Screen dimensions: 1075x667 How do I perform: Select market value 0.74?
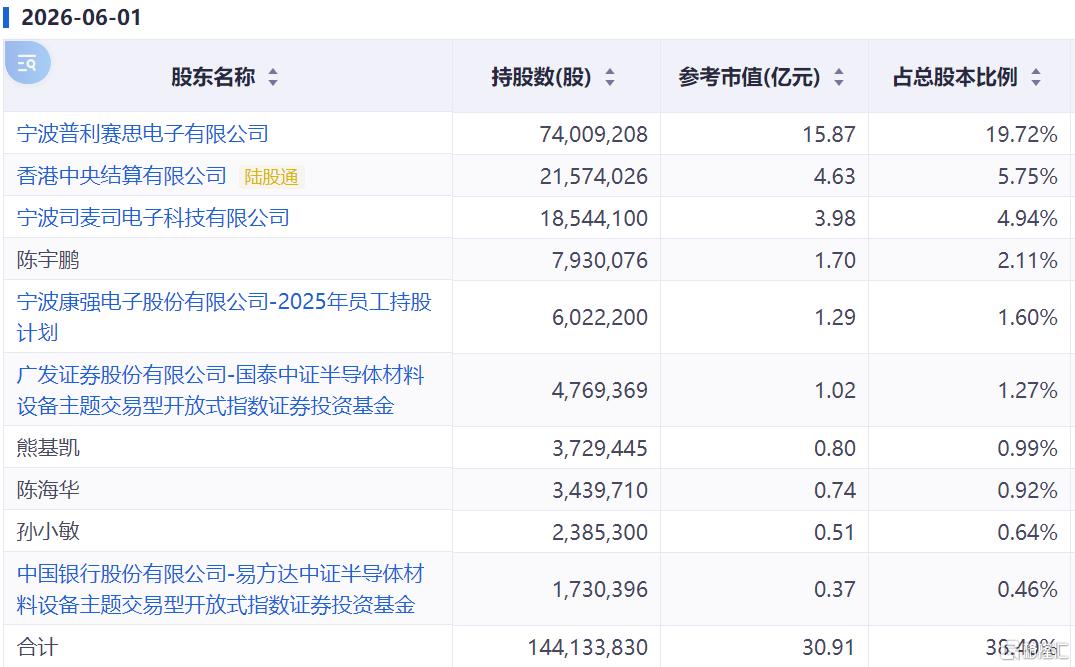click(834, 490)
